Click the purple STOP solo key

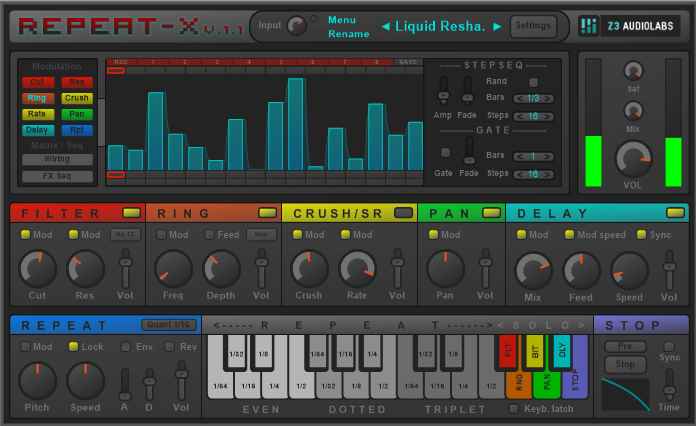point(575,384)
